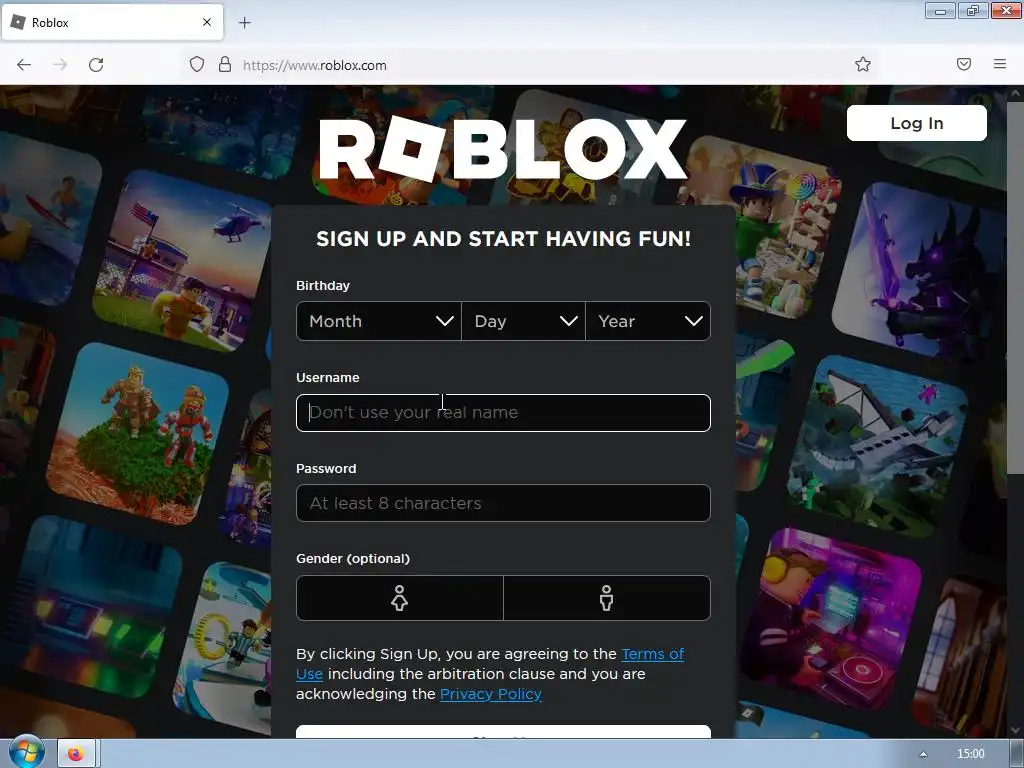The height and width of the screenshot is (768, 1024).
Task: Open the Windows Start menu
Action: 26,753
